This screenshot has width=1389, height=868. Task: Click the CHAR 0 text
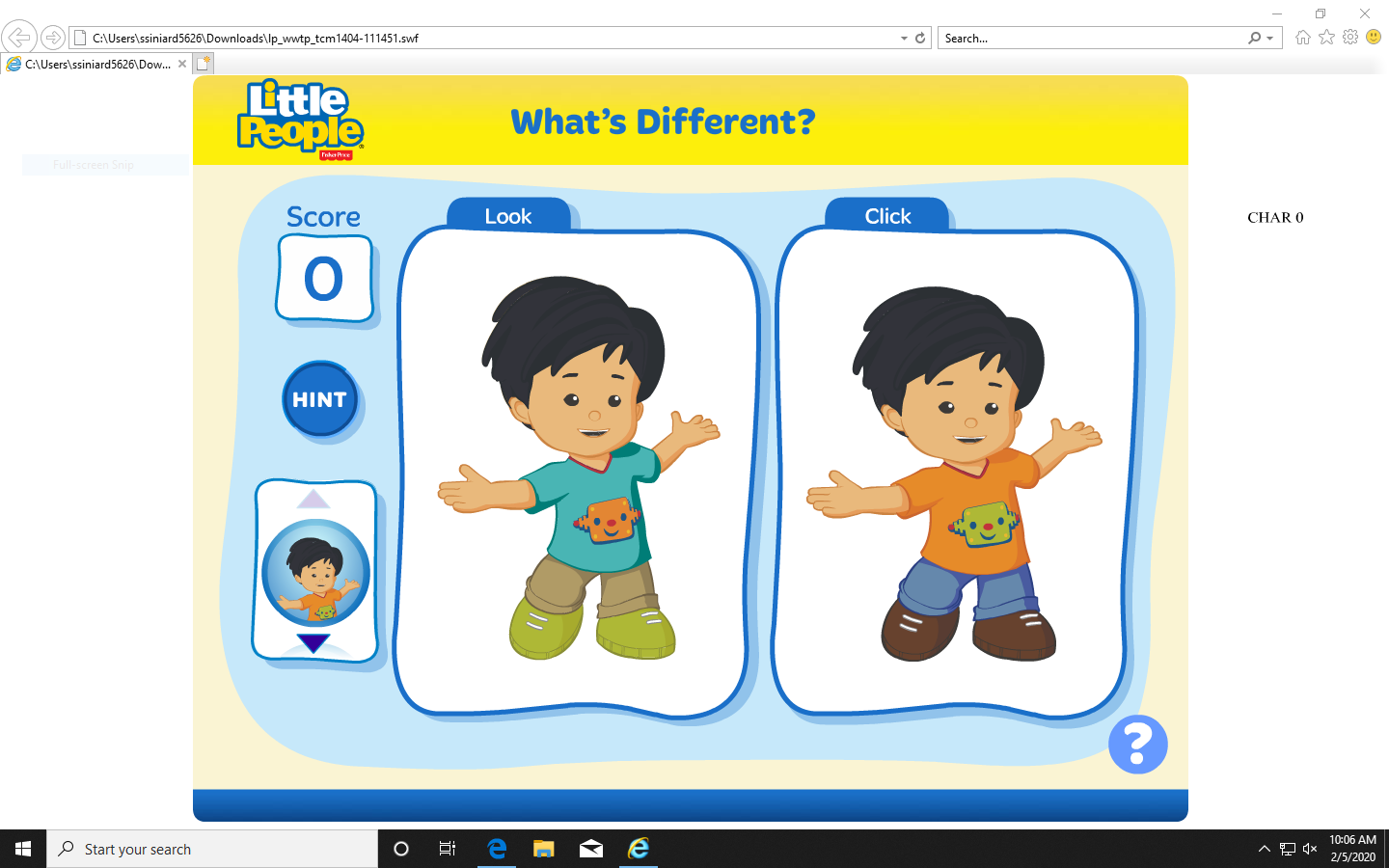(x=1275, y=218)
